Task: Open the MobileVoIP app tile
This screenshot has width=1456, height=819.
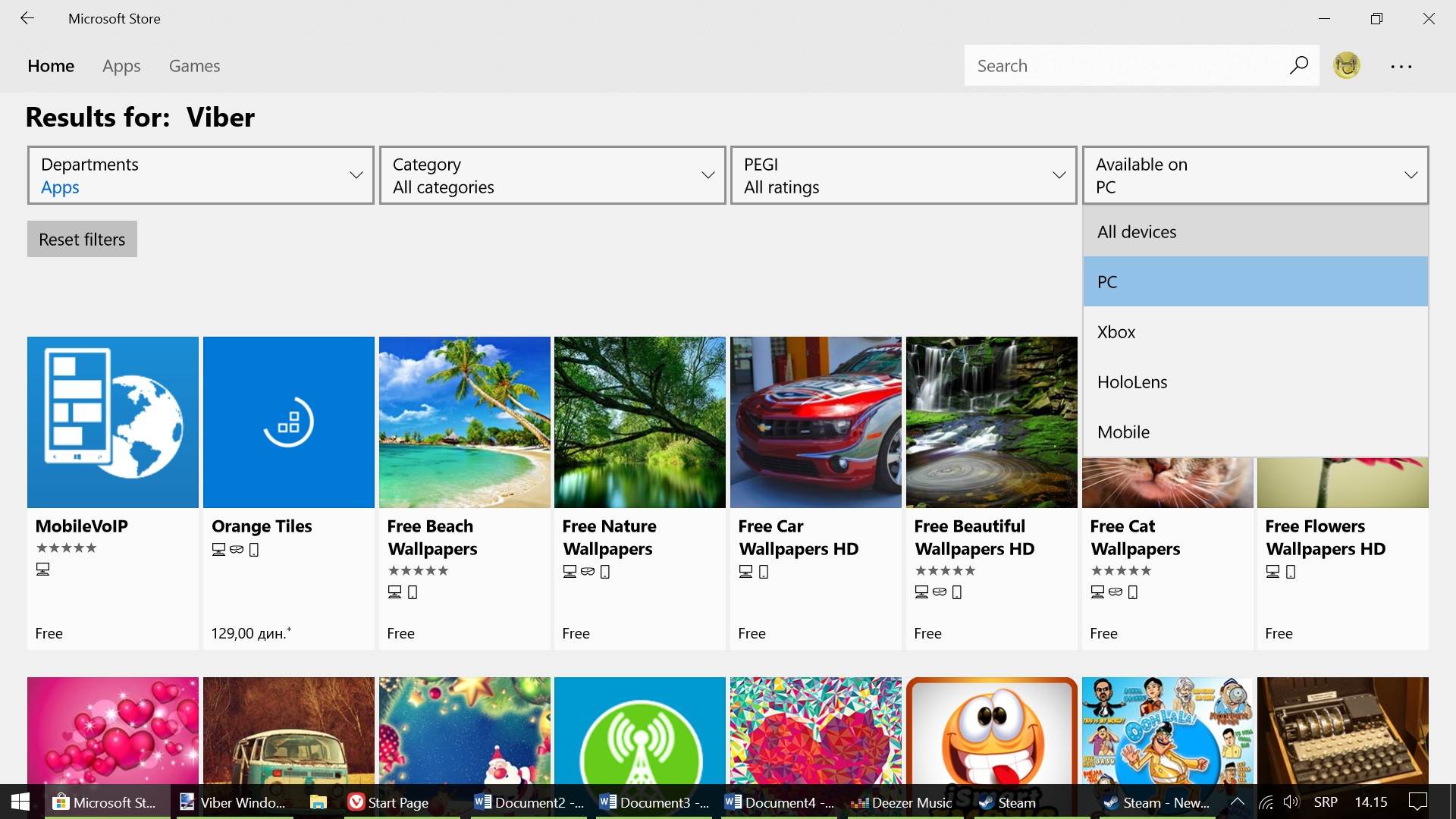Action: pos(113,422)
